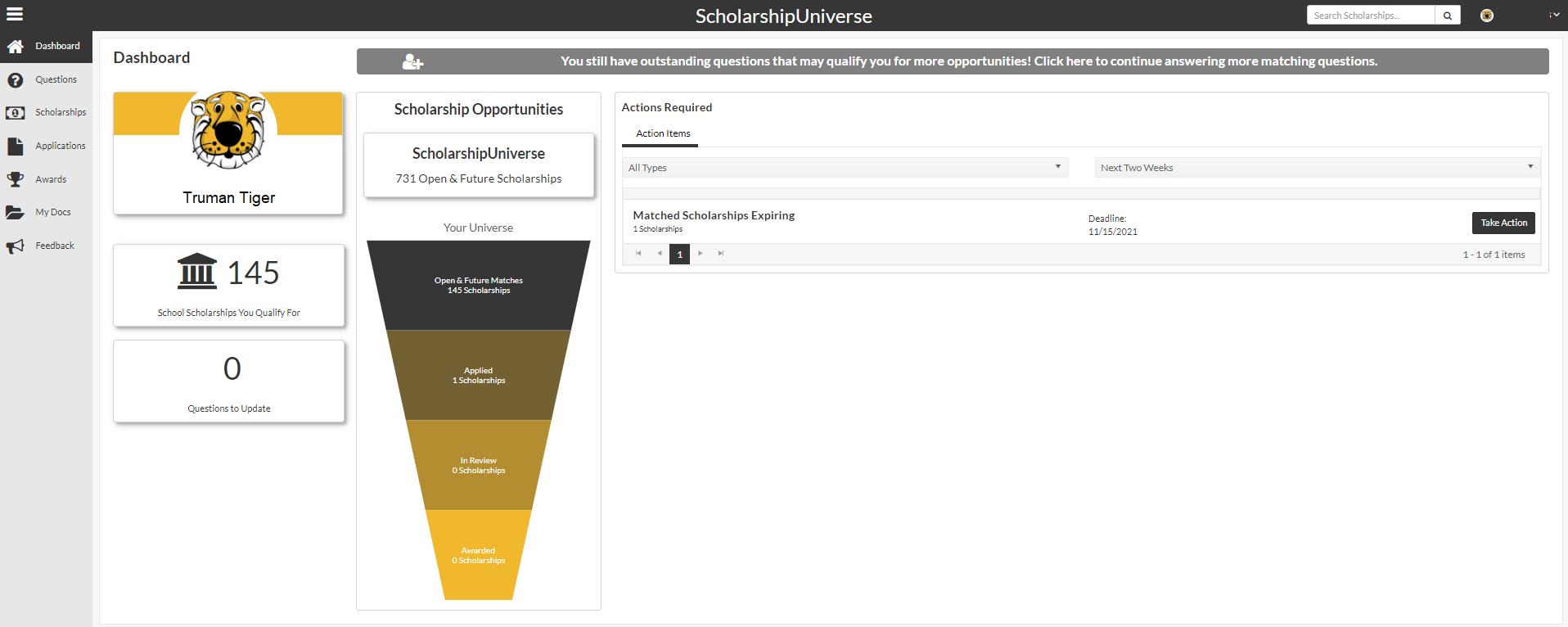This screenshot has height=627, width=1568.
Task: Open Scholarships money icon in sidebar
Action: point(15,113)
